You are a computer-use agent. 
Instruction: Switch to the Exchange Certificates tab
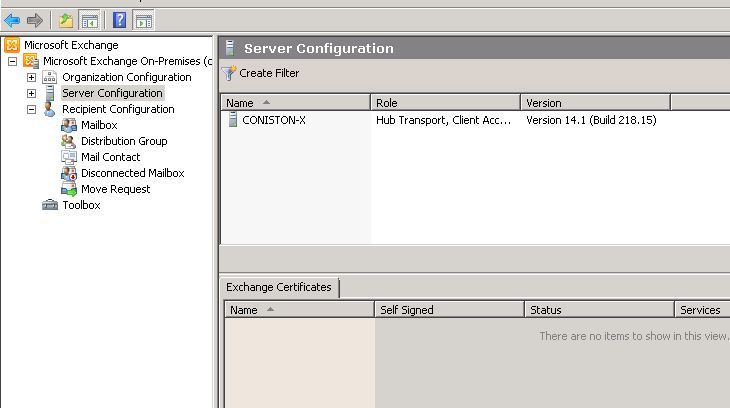279,287
